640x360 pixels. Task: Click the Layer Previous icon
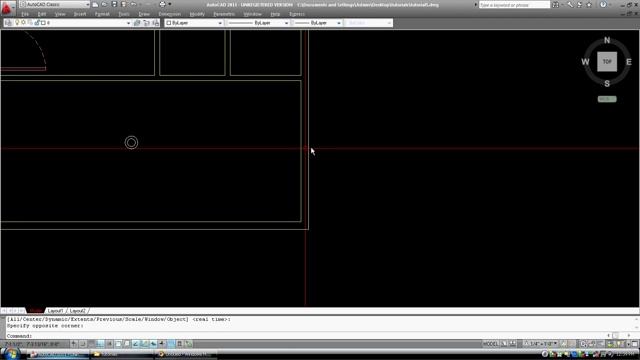146,23
